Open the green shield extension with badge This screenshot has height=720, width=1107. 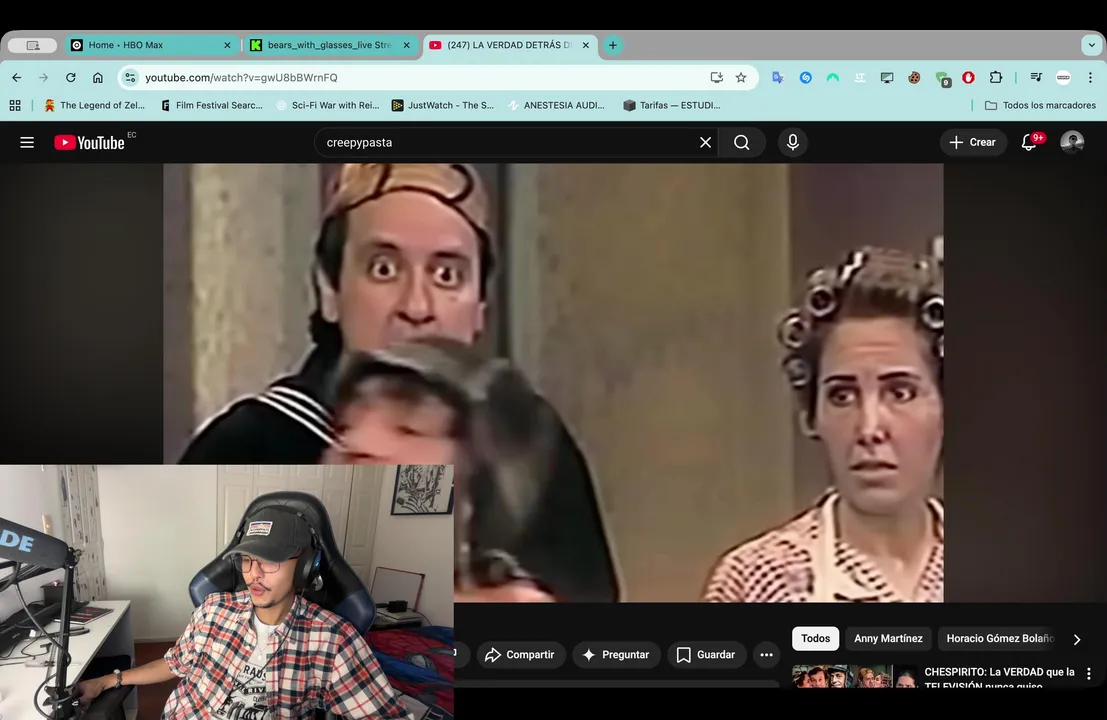942,79
